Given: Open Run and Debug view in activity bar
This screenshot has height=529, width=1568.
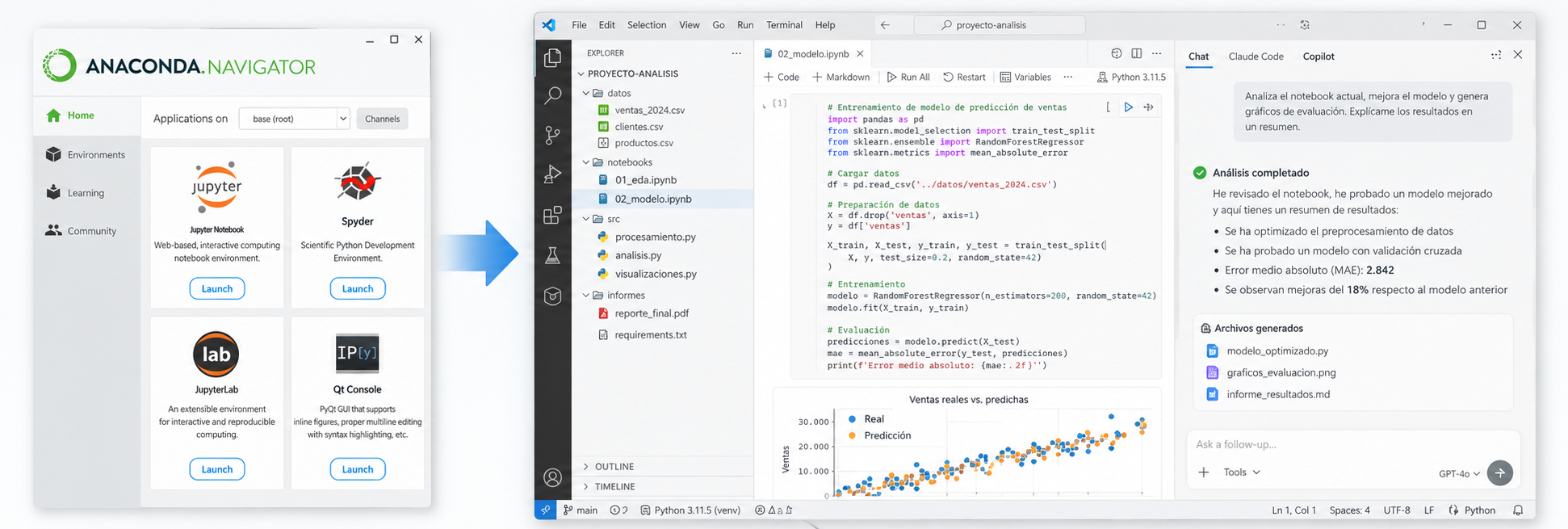Looking at the screenshot, I should tap(553, 174).
